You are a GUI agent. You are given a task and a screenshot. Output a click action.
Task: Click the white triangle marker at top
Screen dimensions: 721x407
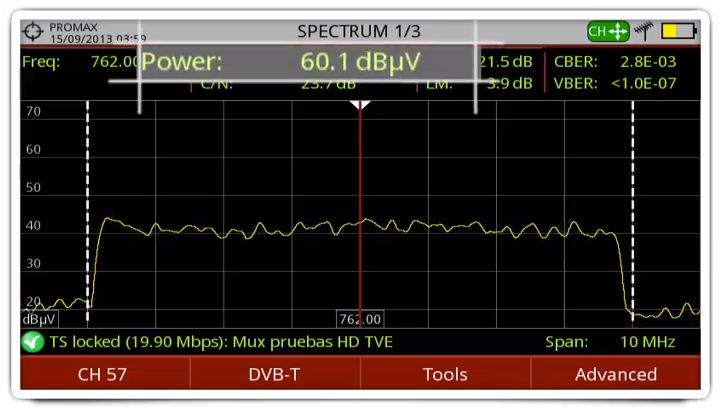(x=360, y=105)
